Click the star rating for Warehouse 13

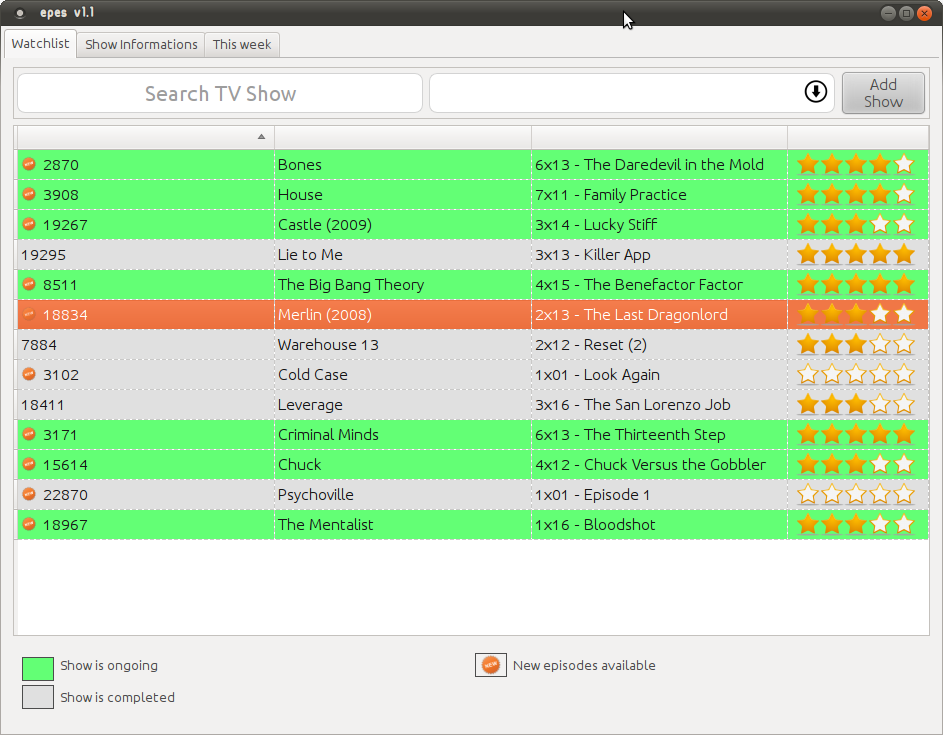pyautogui.click(x=855, y=345)
